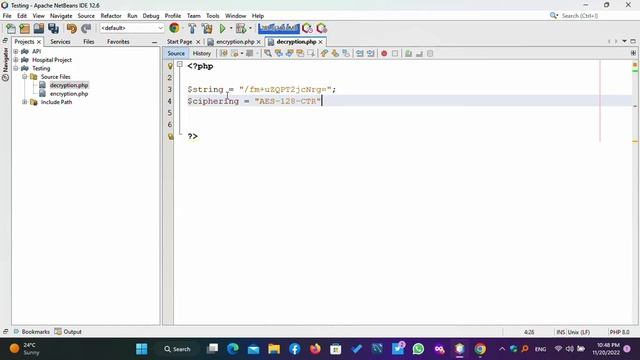640x360 pixels.
Task: Open the Run Project dropdown arrow
Action: coord(231,28)
